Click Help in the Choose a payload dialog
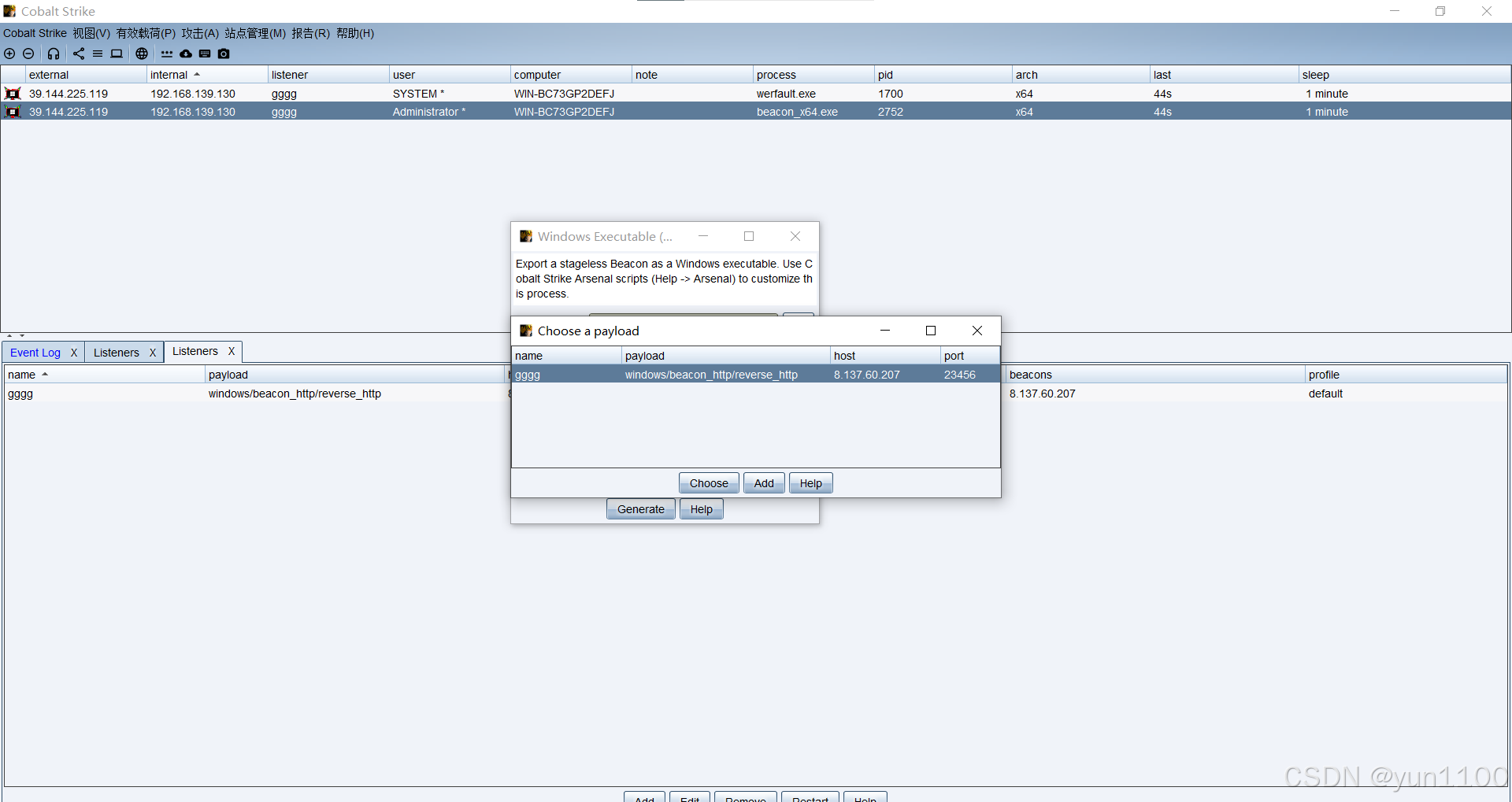This screenshot has height=802, width=1512. pos(811,483)
